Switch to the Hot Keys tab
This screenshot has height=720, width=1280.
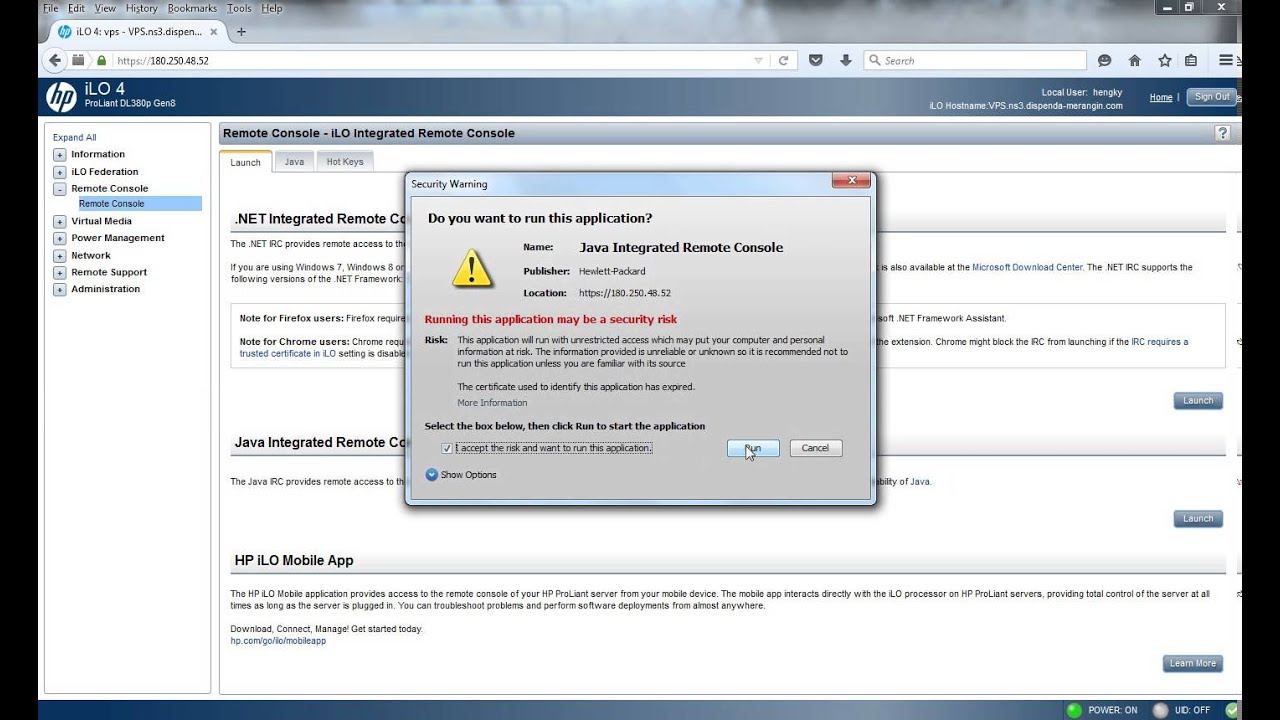(x=345, y=161)
